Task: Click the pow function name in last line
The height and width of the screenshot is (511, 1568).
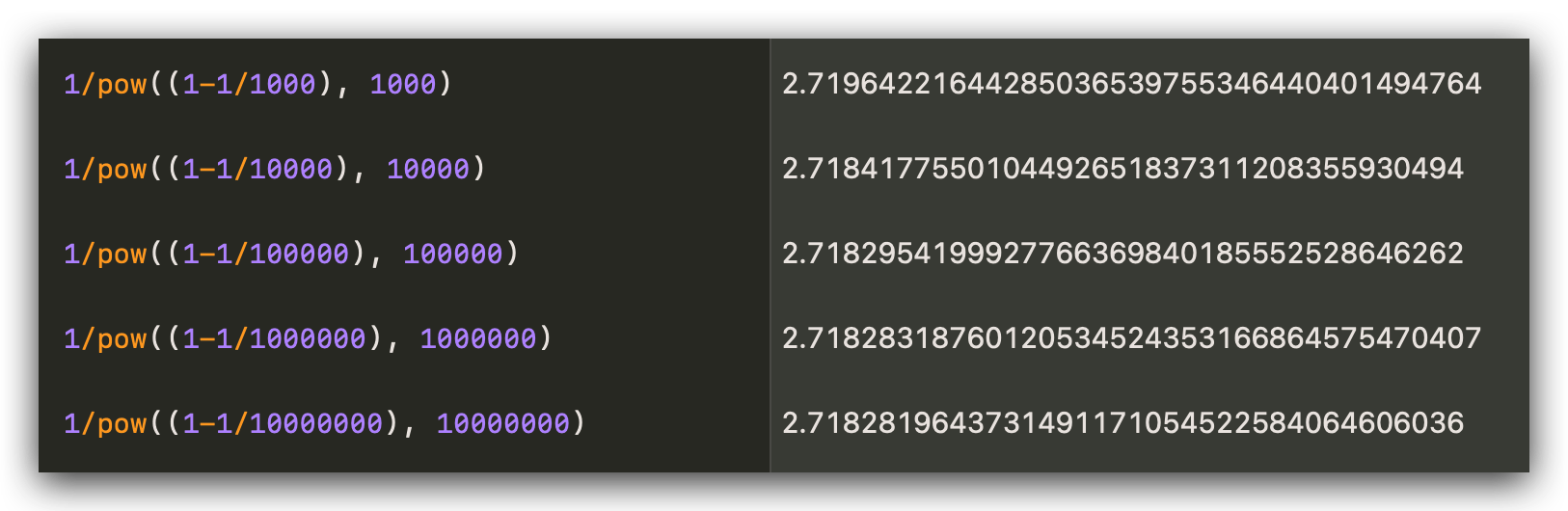Action: coord(122,425)
